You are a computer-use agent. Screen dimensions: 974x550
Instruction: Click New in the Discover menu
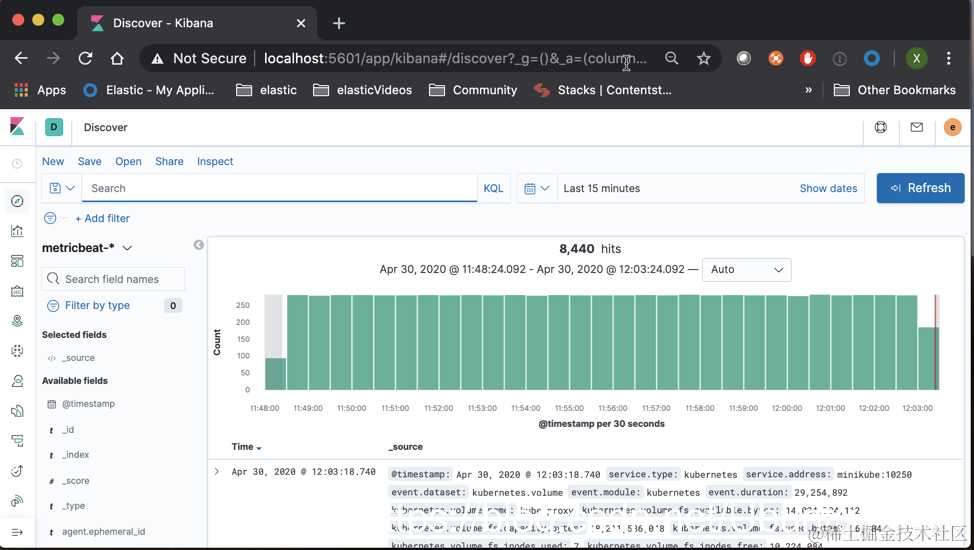(53, 162)
